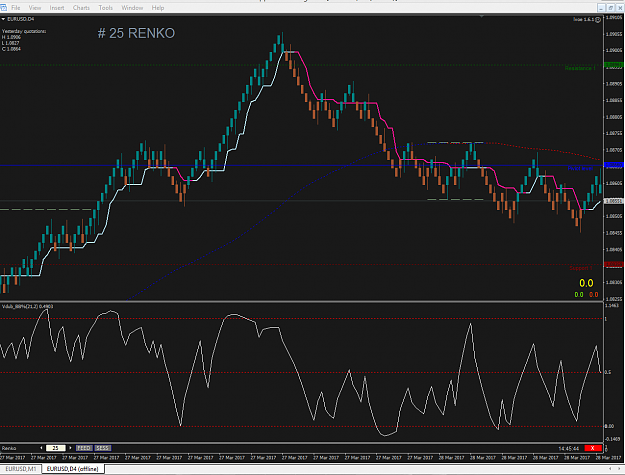Switch to the EURUSD,M1 chart tab
This screenshot has width=625, height=475.
click(20, 469)
